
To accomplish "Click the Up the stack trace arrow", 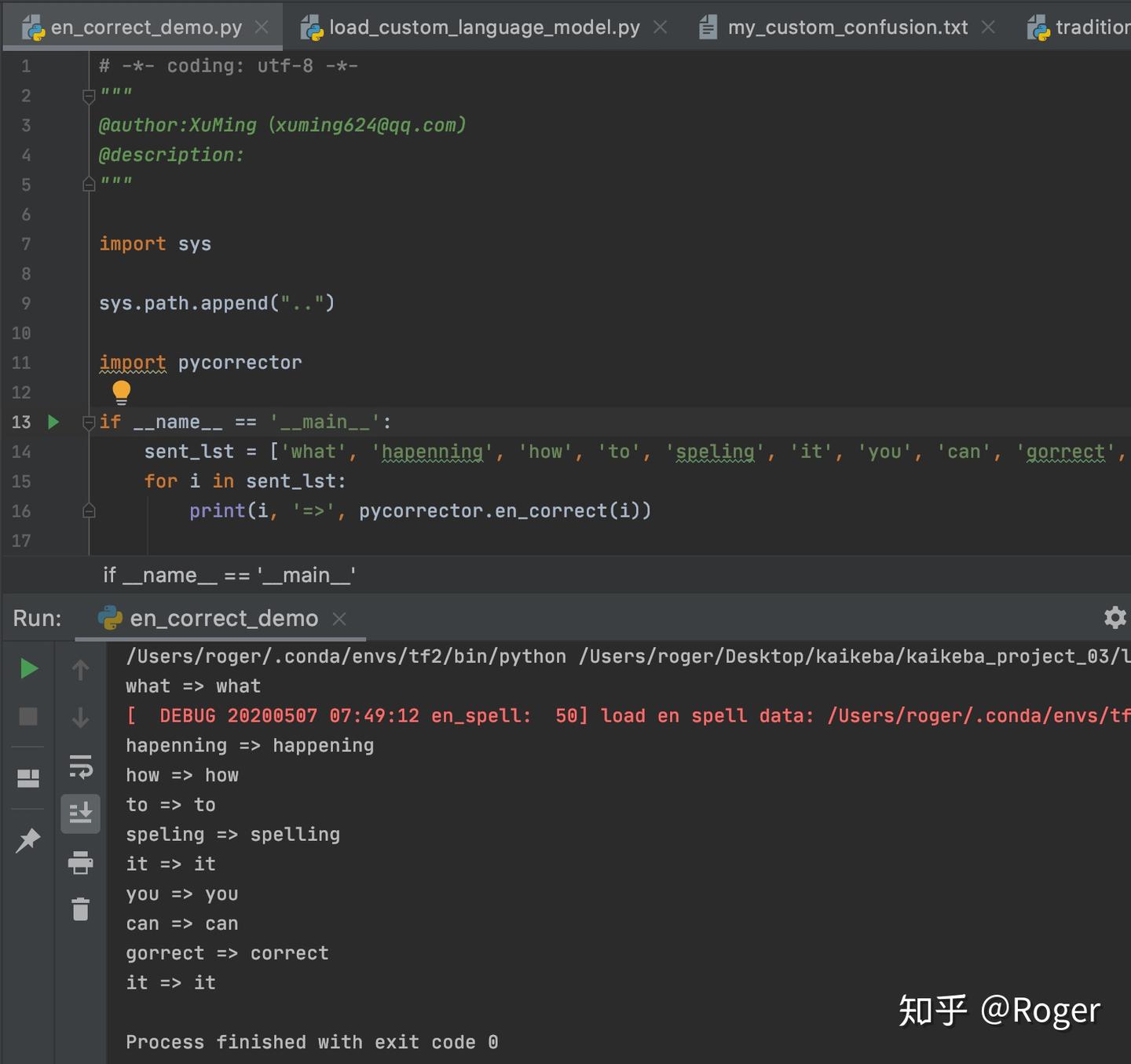I will [x=80, y=670].
